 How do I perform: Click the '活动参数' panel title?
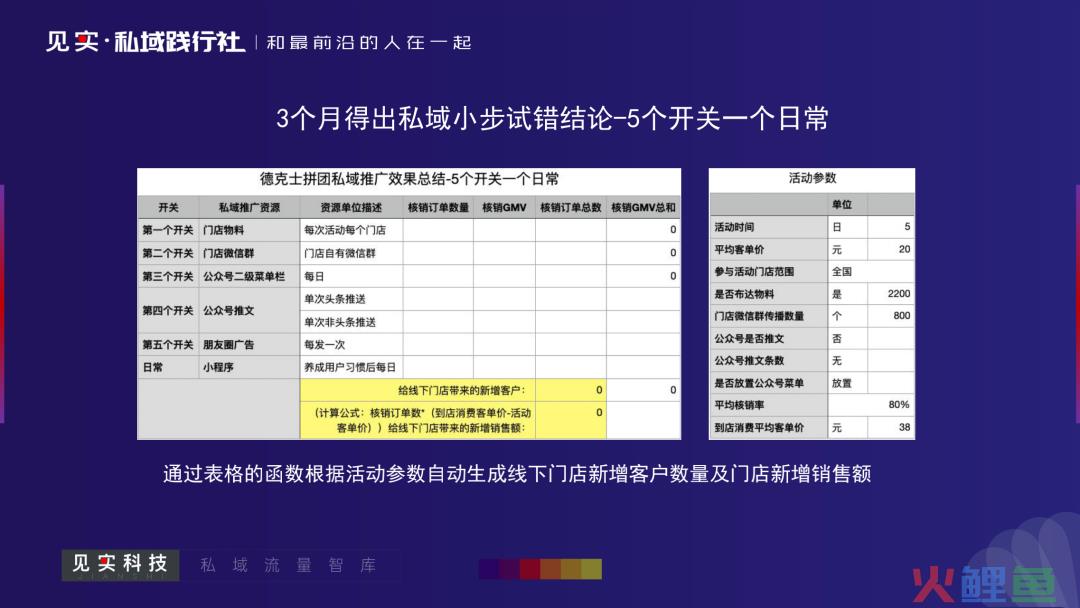tap(812, 178)
